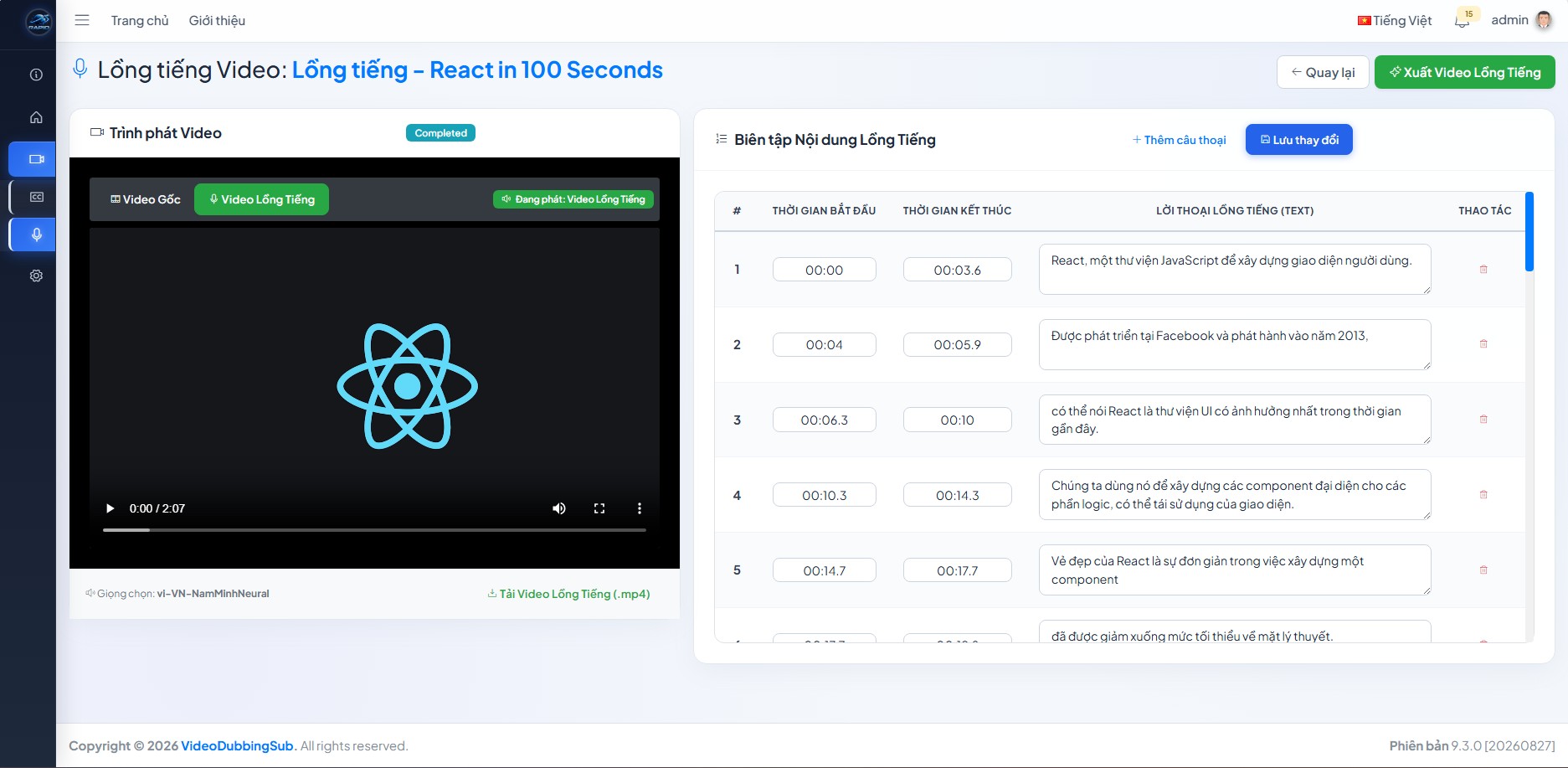Open the CC subtitles sidebar section
Screen dimensions: 1568x768
tap(33, 197)
